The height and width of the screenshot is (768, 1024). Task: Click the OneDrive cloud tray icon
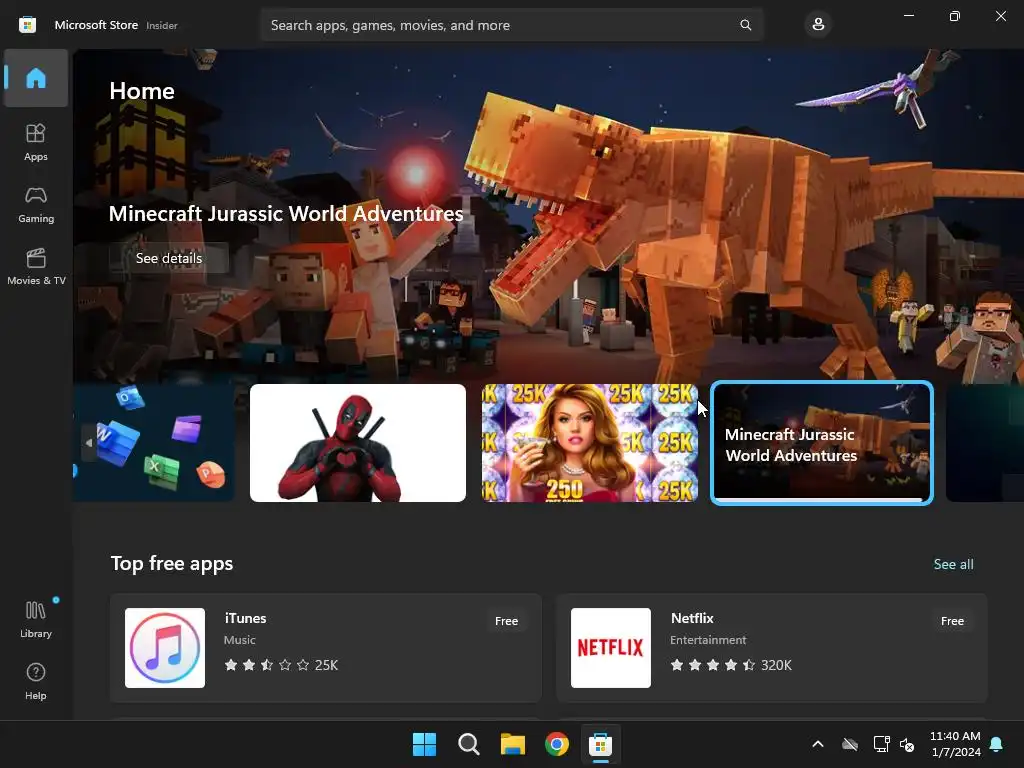point(850,744)
